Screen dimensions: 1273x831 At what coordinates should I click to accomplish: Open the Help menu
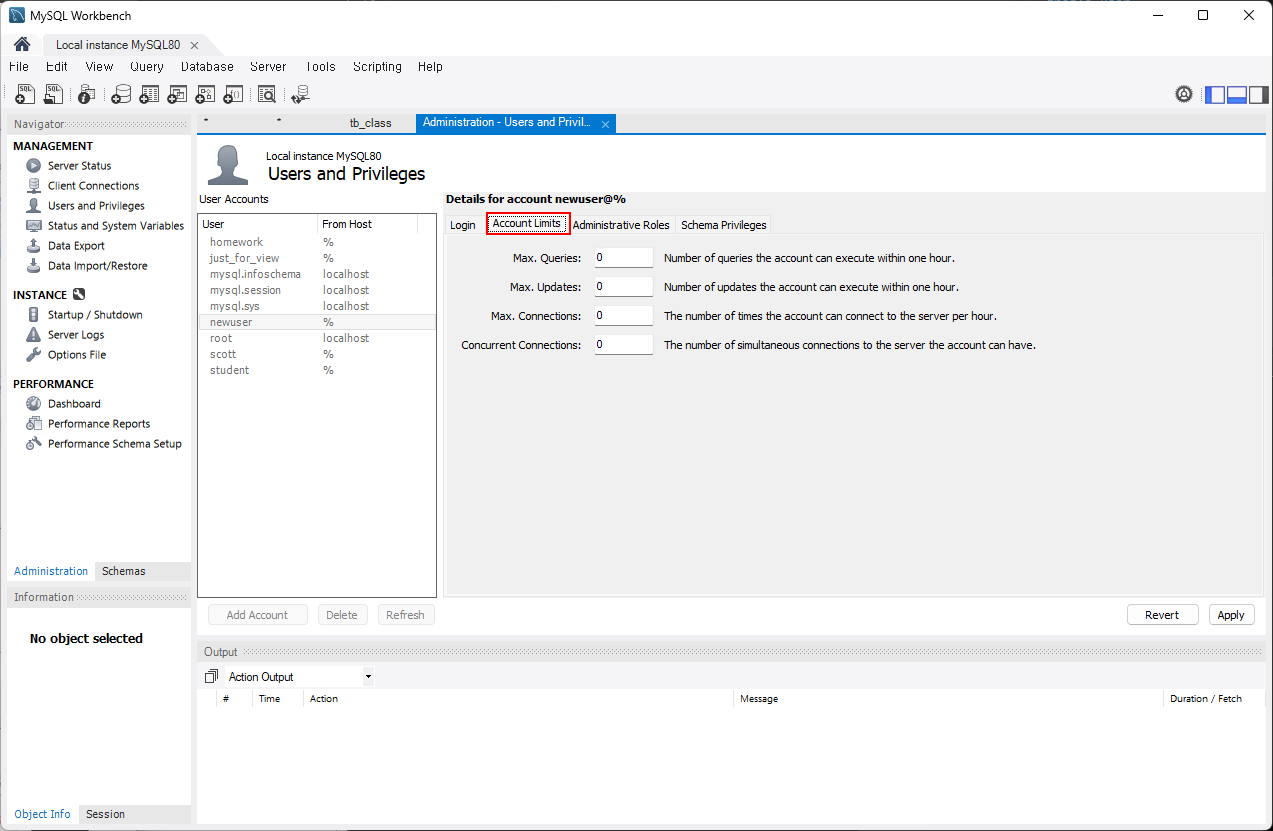(x=430, y=67)
